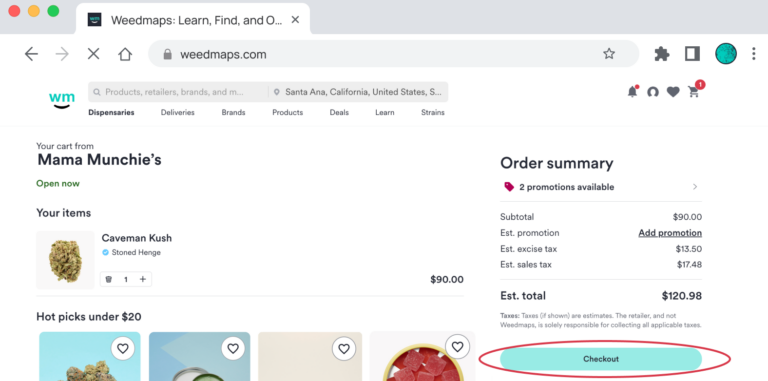This screenshot has height=381, width=768.
Task: Focus the products and retailers search field
Action: pos(178,92)
